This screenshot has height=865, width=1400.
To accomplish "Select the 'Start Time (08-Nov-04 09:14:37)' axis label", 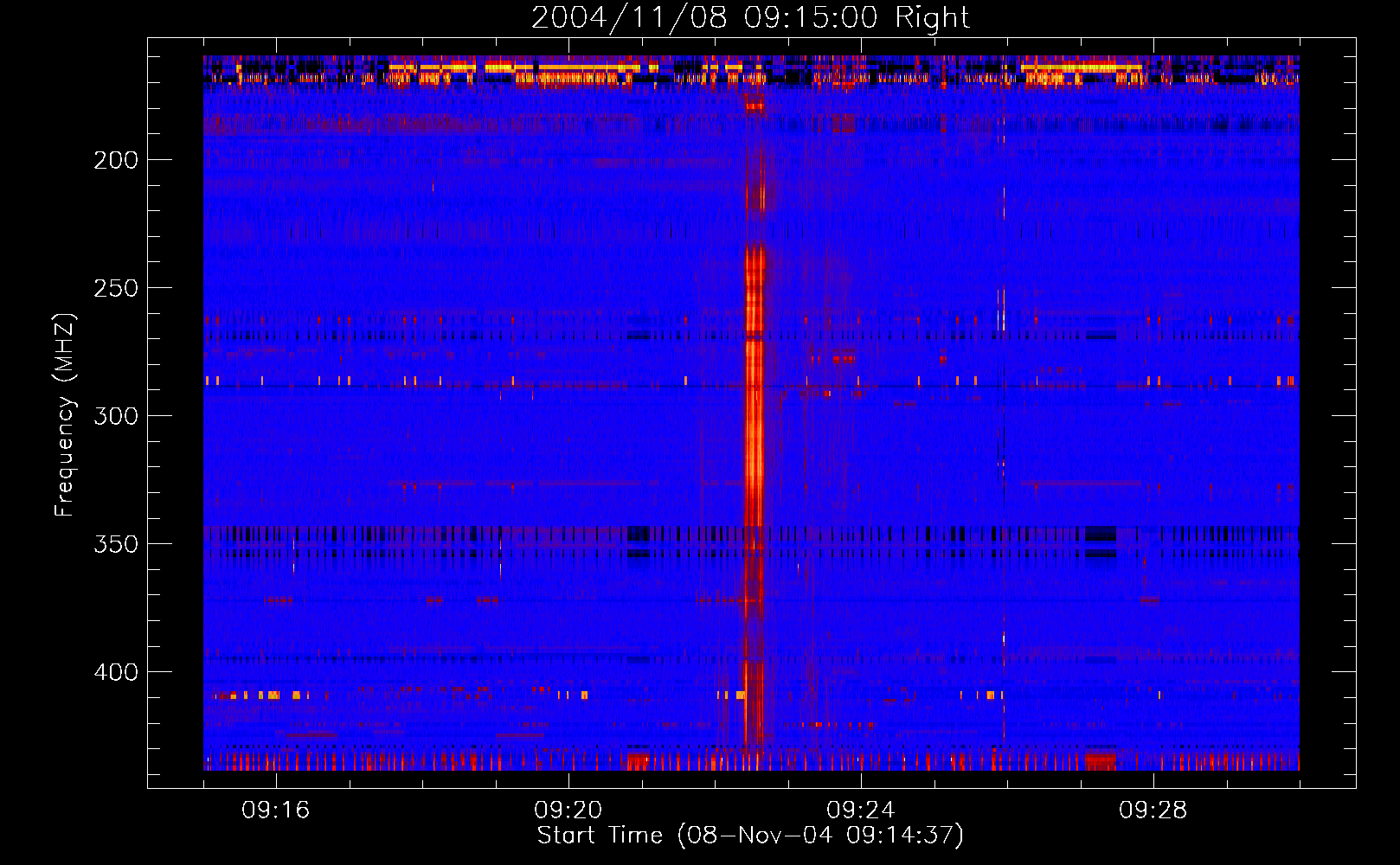I will point(750,836).
